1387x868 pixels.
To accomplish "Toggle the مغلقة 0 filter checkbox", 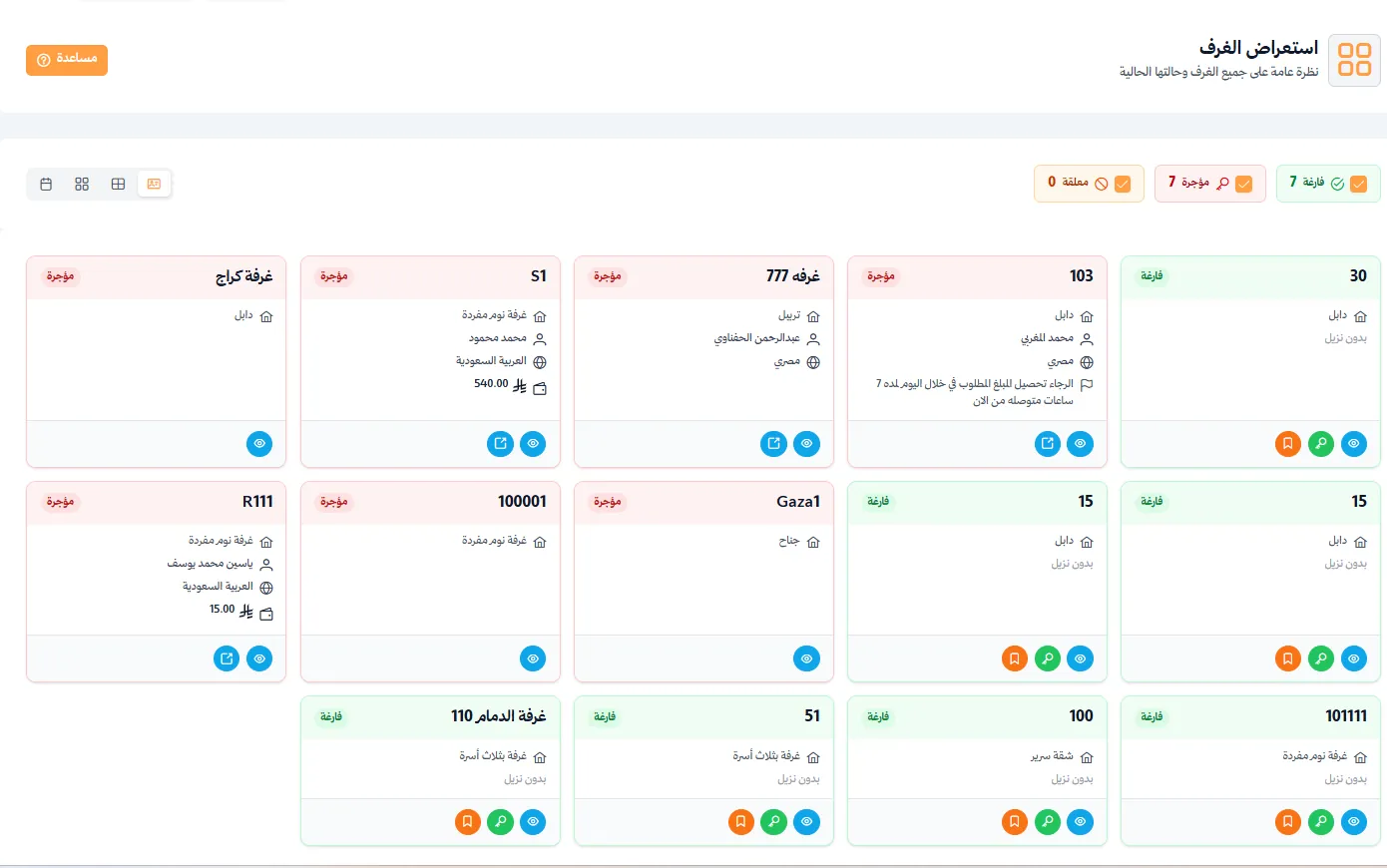I will (x=1123, y=184).
